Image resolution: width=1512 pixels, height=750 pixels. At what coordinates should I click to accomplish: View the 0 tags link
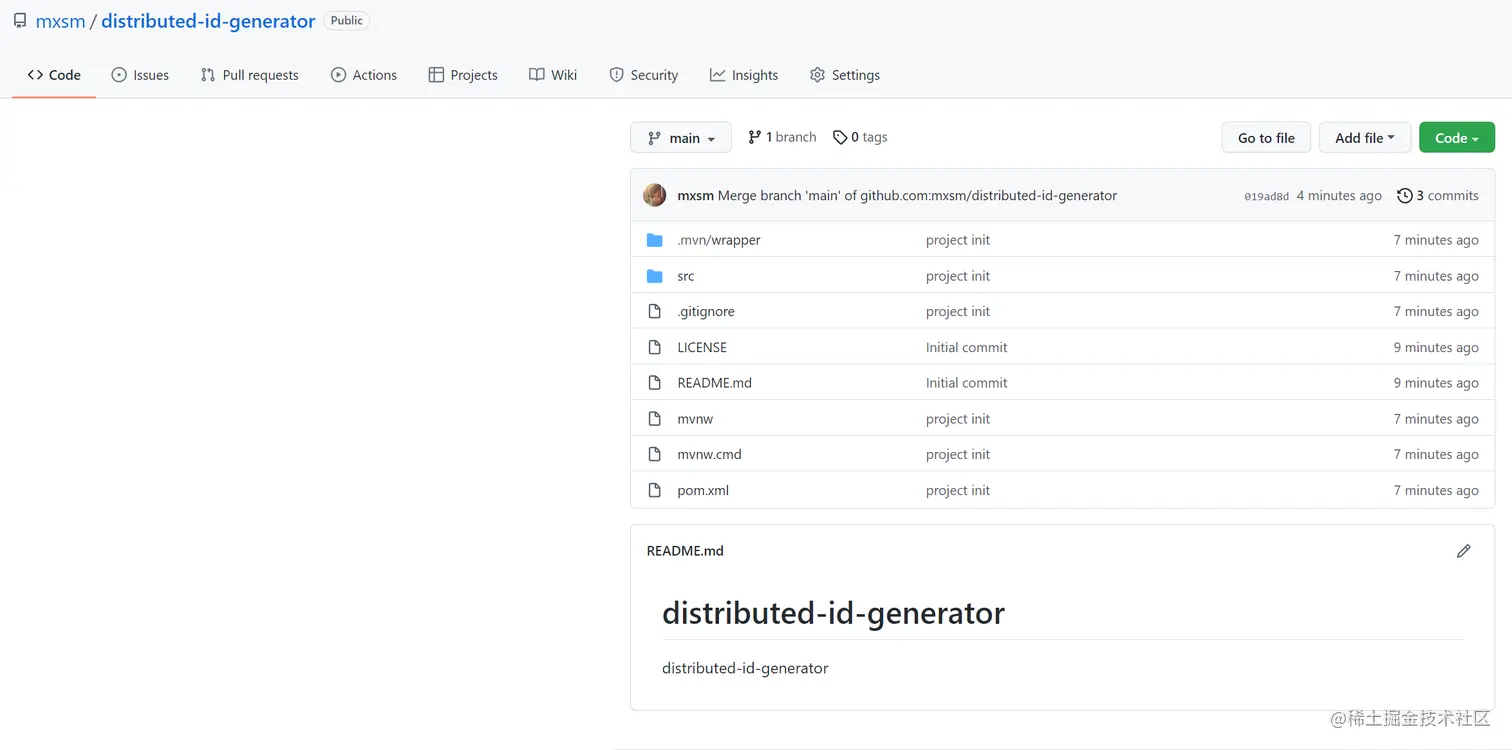pos(860,137)
